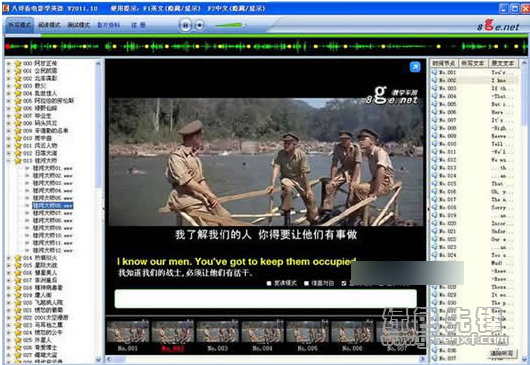The height and width of the screenshot is (365, 530).
Task: Click the 原文文本 column header
Action: (503, 63)
